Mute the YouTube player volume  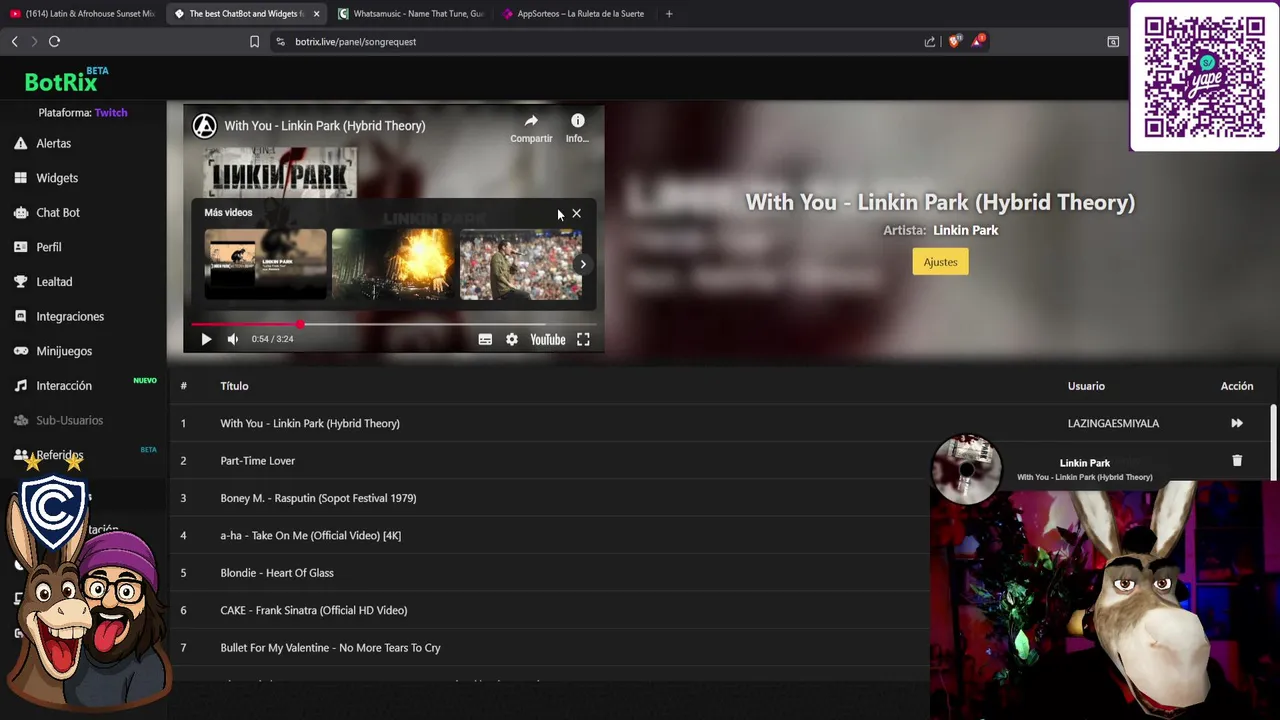tap(233, 339)
